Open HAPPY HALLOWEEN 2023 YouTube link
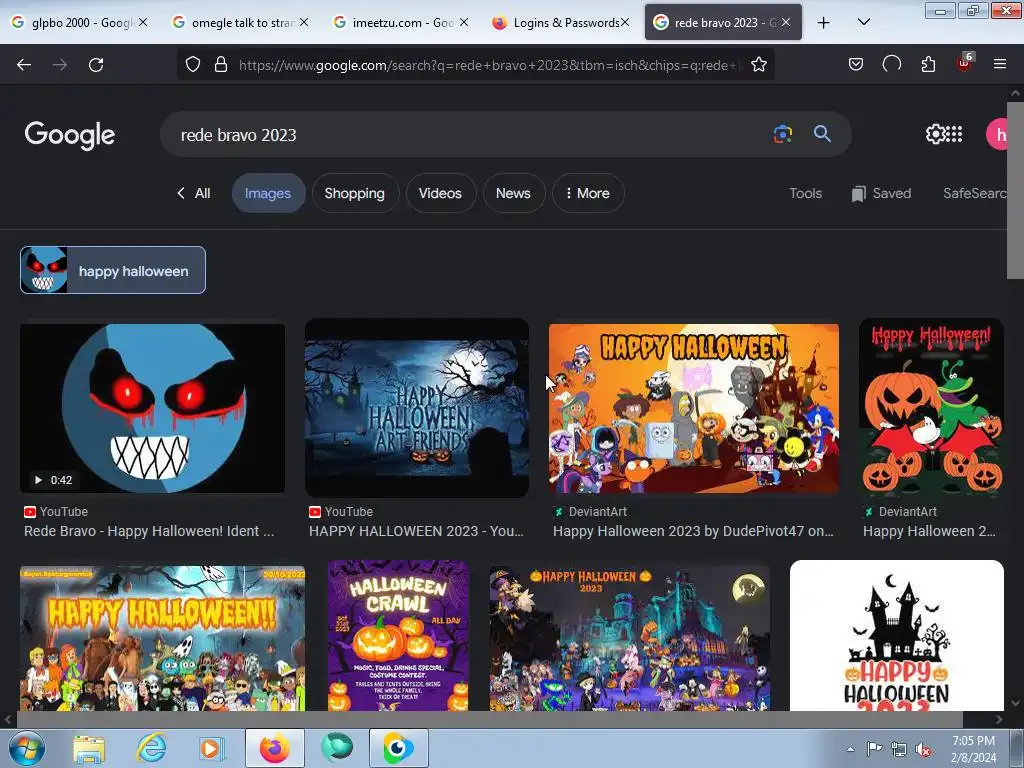 416,531
